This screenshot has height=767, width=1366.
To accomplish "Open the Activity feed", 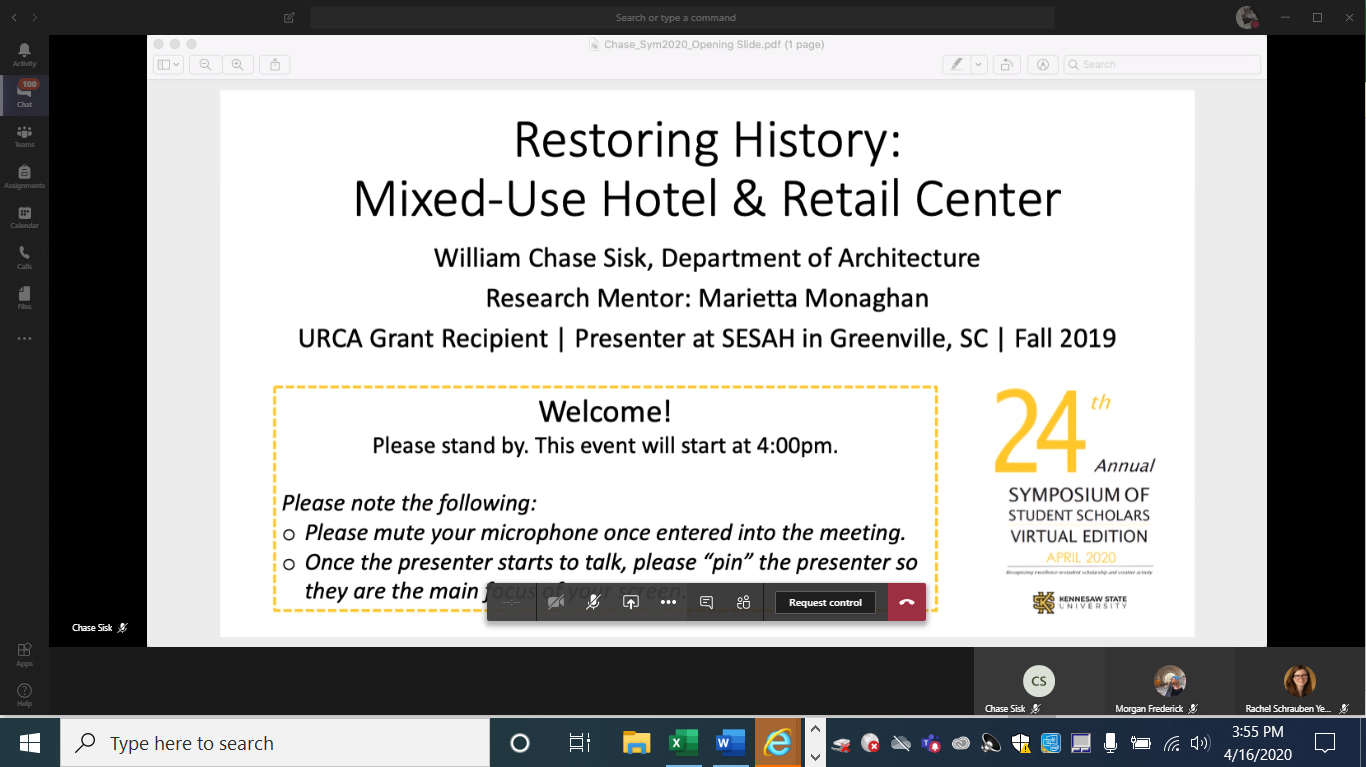I will click(24, 54).
